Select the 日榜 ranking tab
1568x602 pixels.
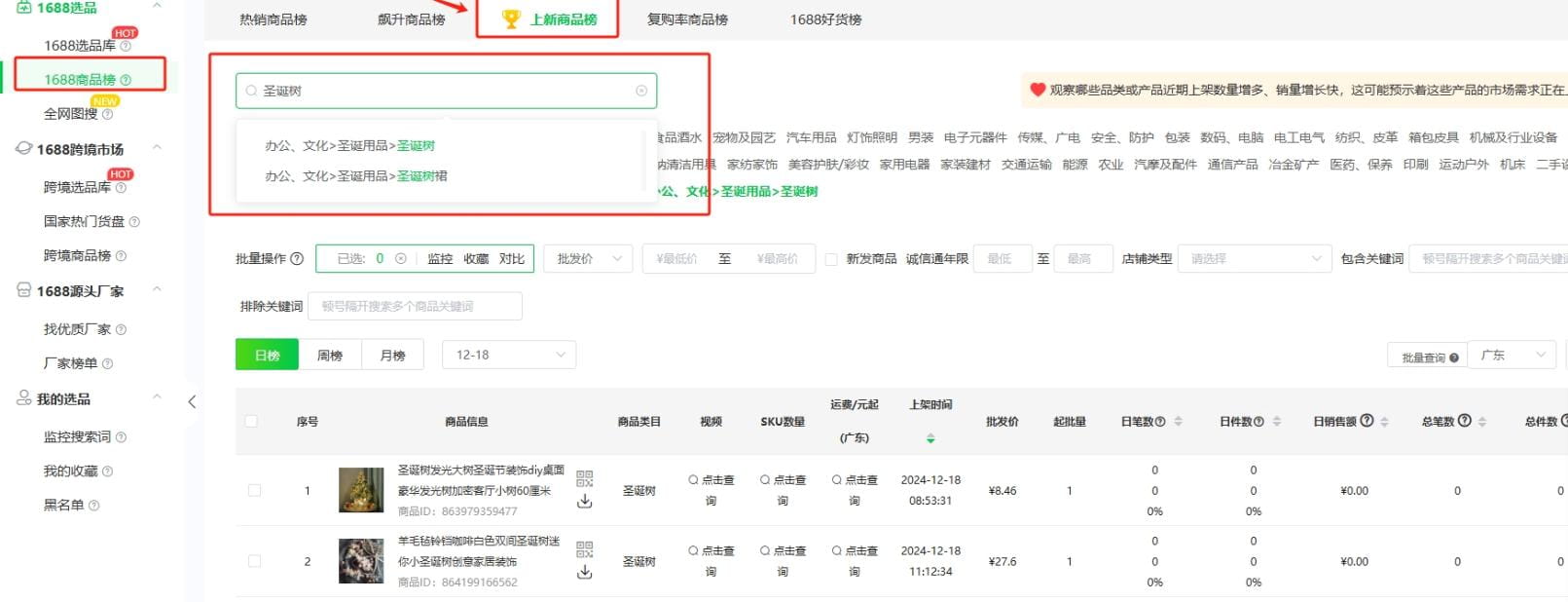pyautogui.click(x=268, y=356)
